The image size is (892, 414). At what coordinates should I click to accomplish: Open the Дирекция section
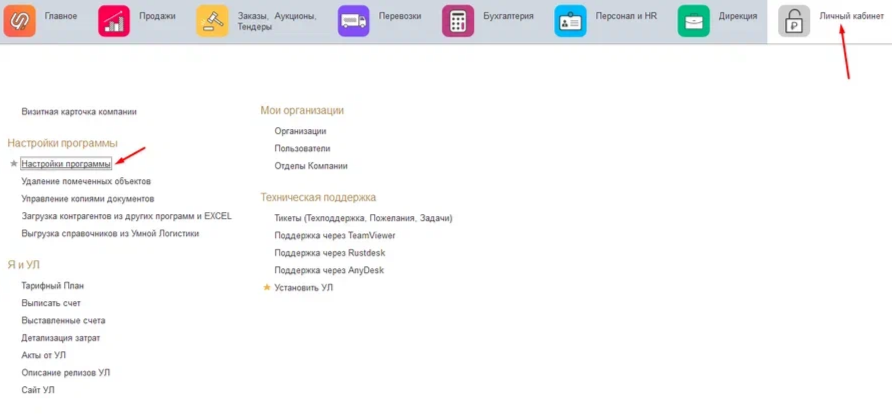(738, 16)
